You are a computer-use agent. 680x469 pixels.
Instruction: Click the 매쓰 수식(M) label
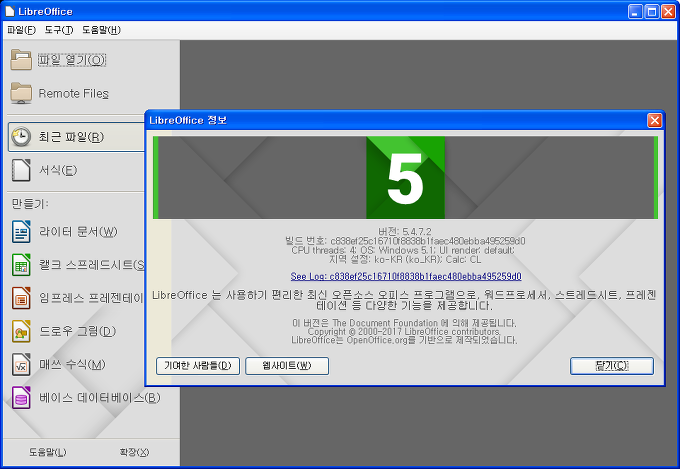72,364
